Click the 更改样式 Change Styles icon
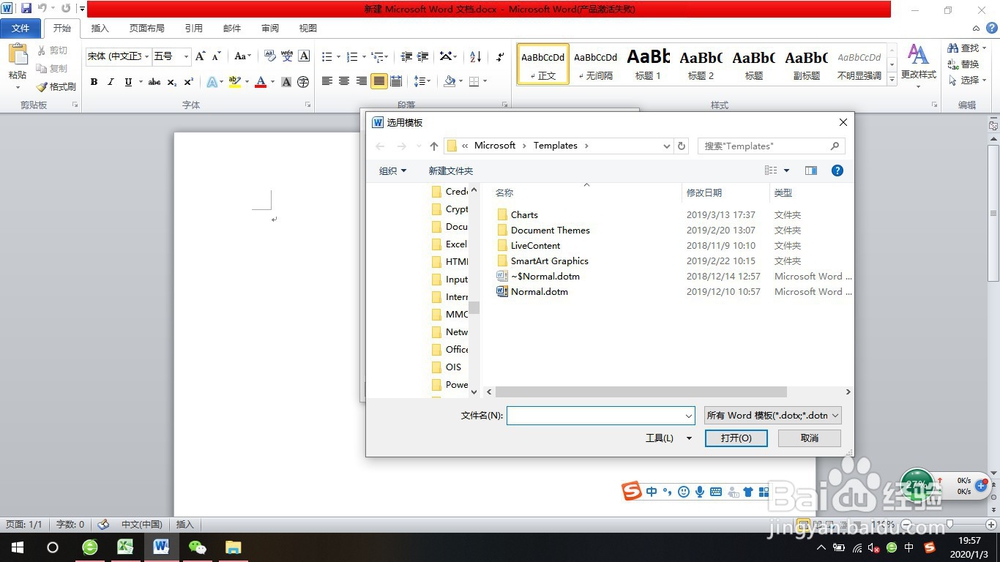The height and width of the screenshot is (562, 1000). point(918,63)
